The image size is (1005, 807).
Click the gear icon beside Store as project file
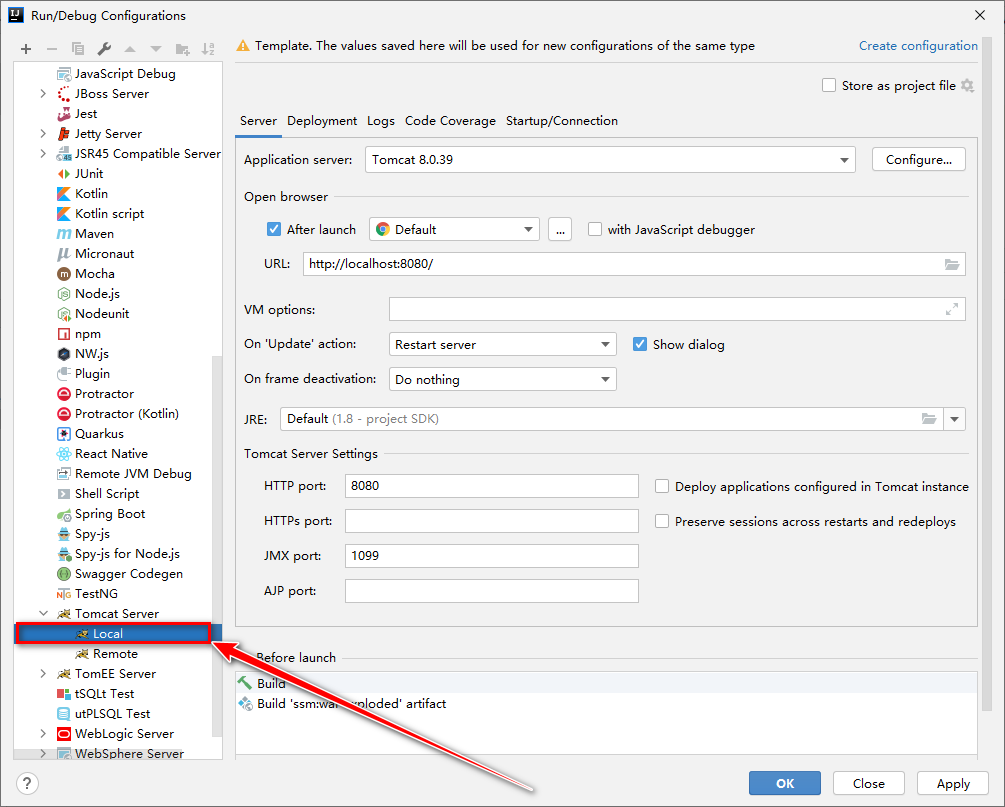tap(968, 85)
